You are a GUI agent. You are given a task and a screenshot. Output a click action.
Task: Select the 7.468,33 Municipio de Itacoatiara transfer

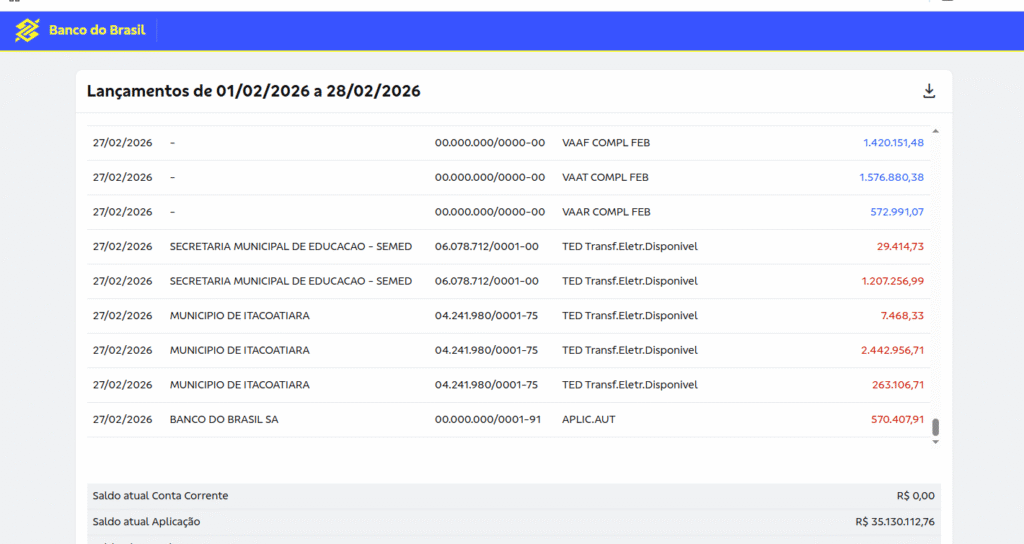[x=509, y=316]
